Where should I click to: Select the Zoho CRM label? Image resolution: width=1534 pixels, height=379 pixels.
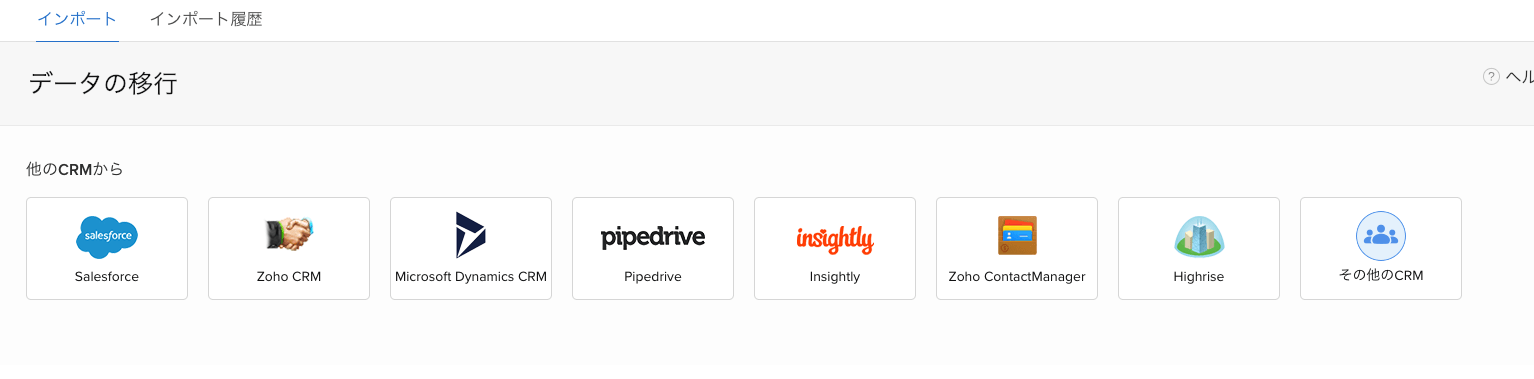[289, 277]
